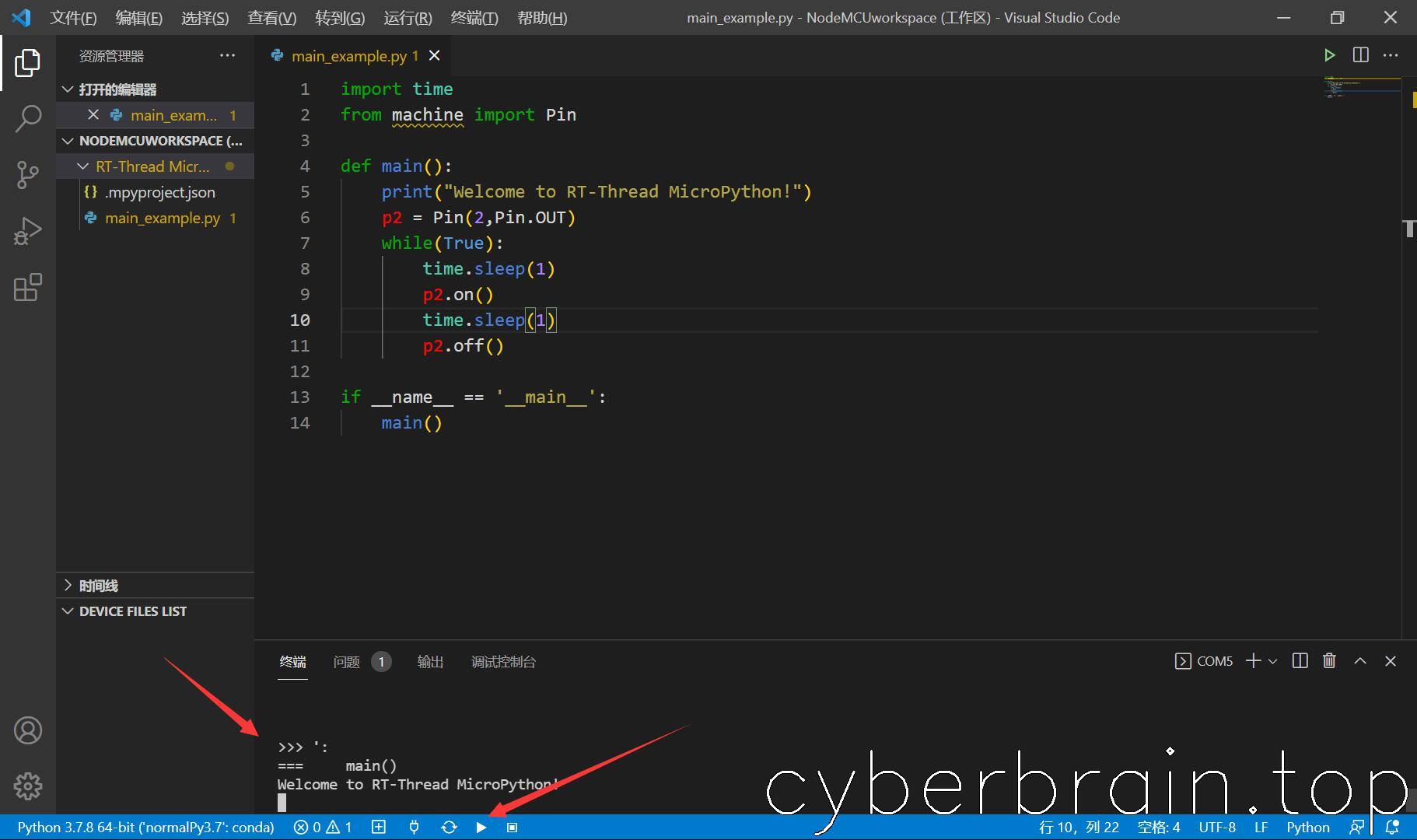Change file encoding via UTF-8

(x=1217, y=827)
